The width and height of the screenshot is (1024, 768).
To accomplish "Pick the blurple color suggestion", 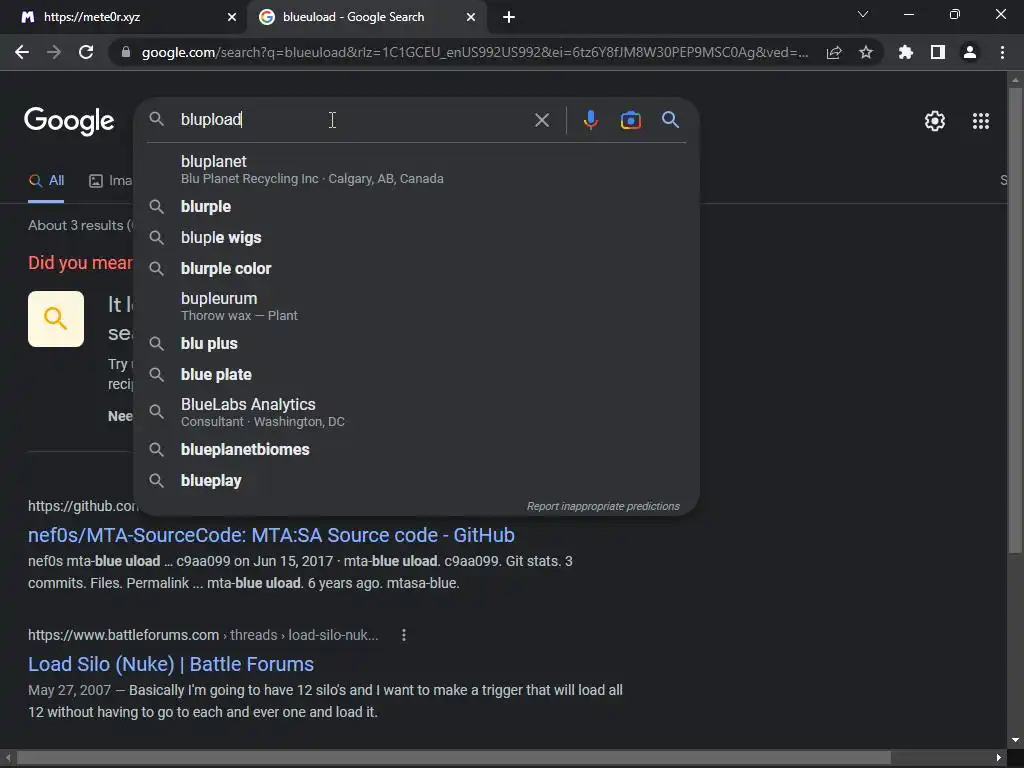I will [417, 268].
